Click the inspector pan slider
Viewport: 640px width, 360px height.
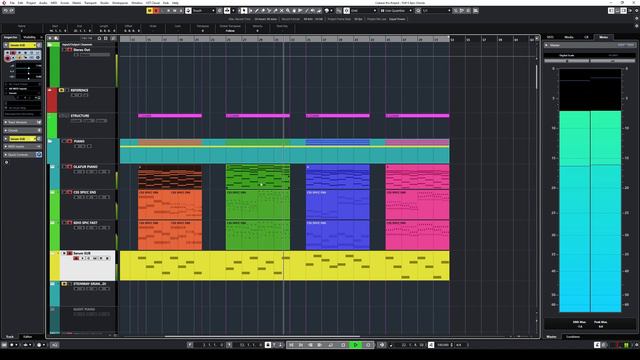28,73
